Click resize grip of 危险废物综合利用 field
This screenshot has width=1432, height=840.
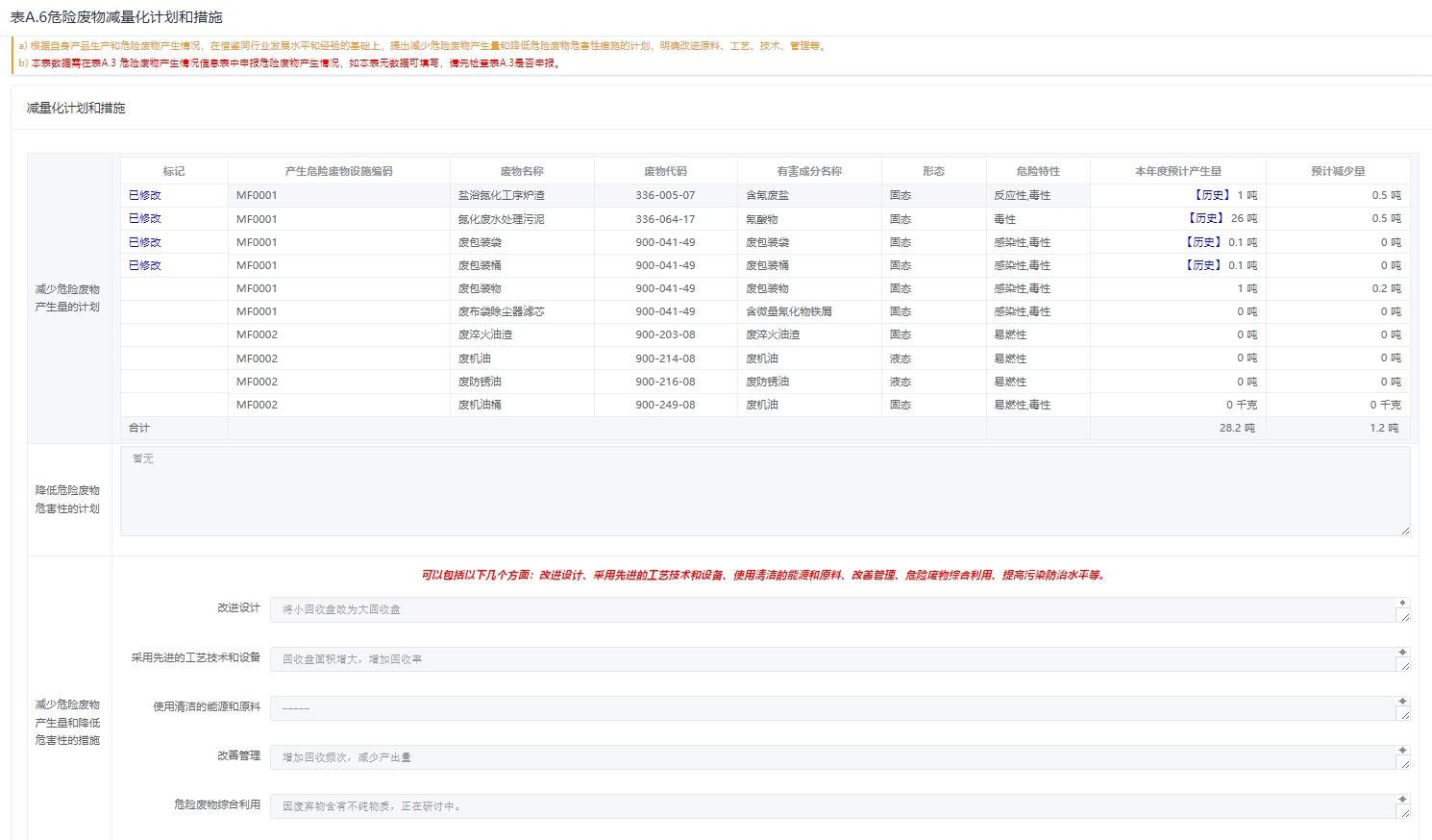point(1404,813)
